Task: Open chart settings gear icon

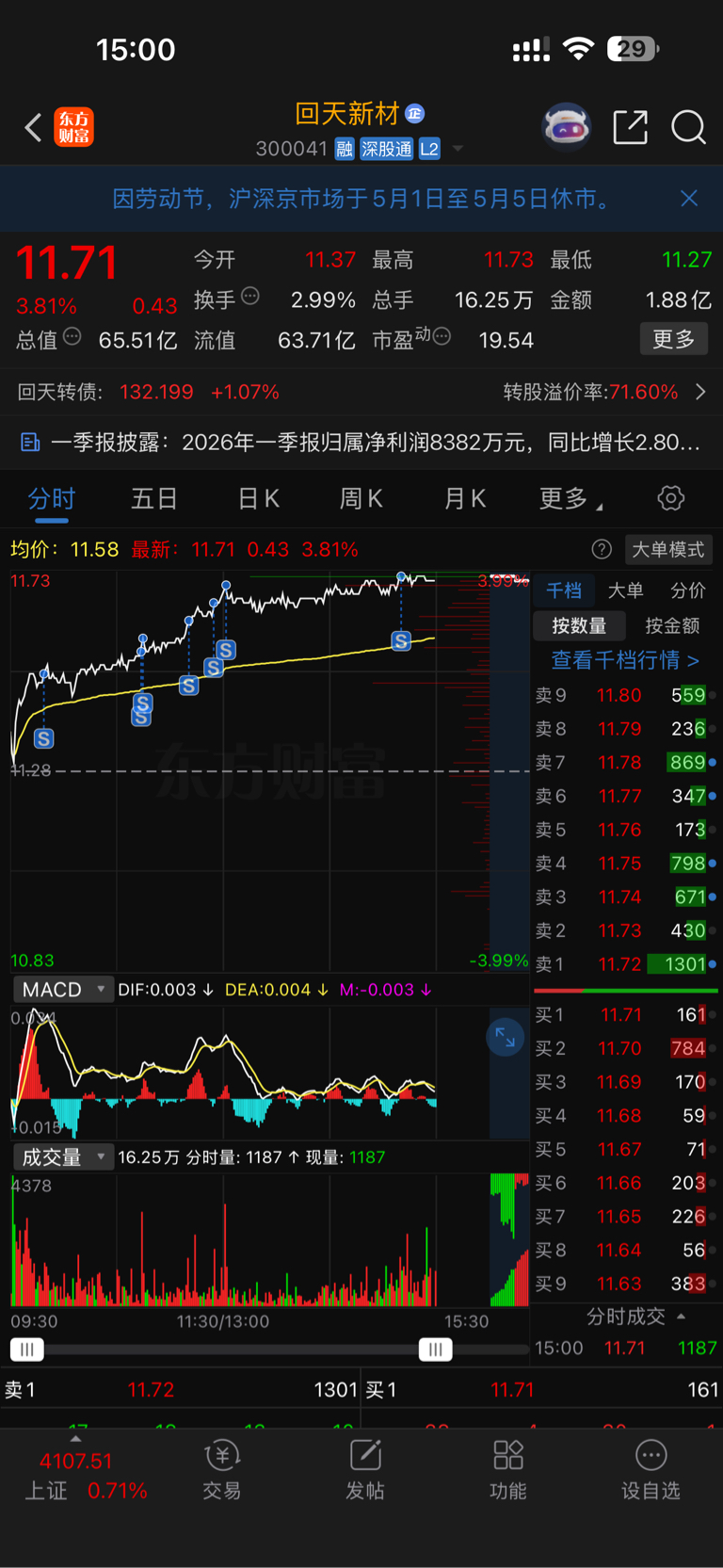Action: click(x=671, y=498)
